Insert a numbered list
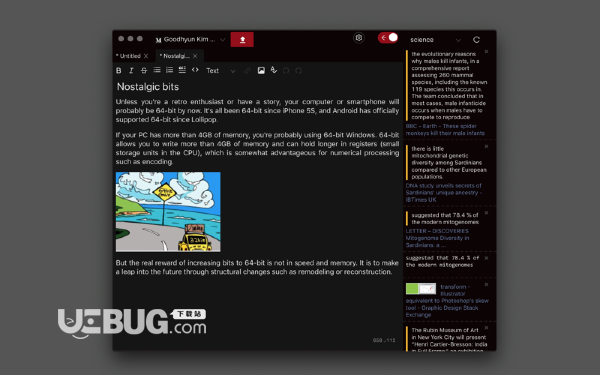Viewport: 600px width, 375px height. (170, 70)
